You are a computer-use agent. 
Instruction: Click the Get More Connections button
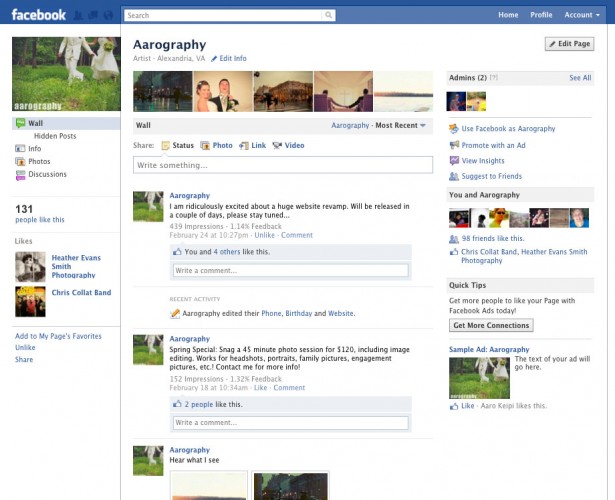point(491,325)
